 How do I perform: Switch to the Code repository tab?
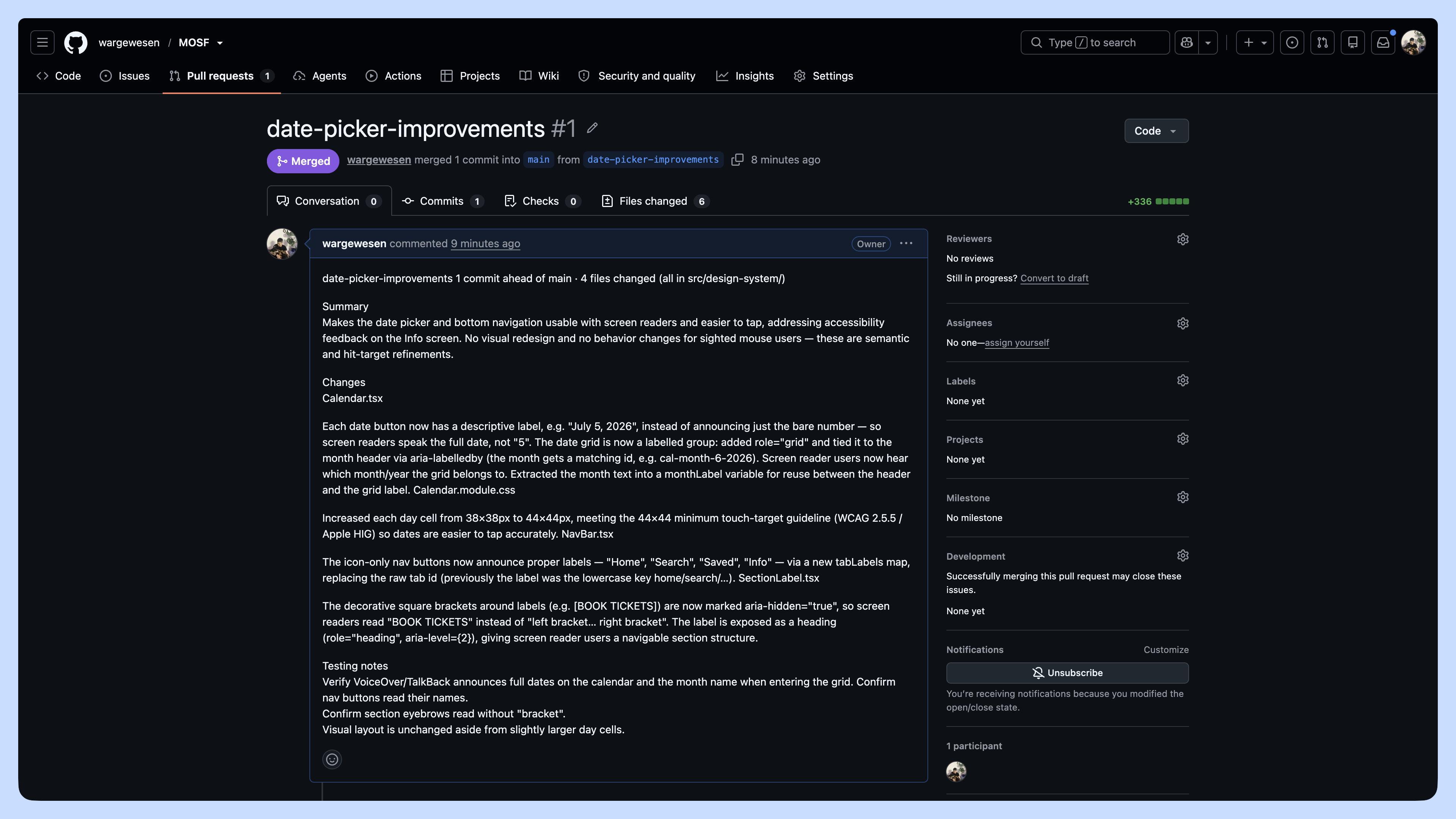(x=59, y=76)
